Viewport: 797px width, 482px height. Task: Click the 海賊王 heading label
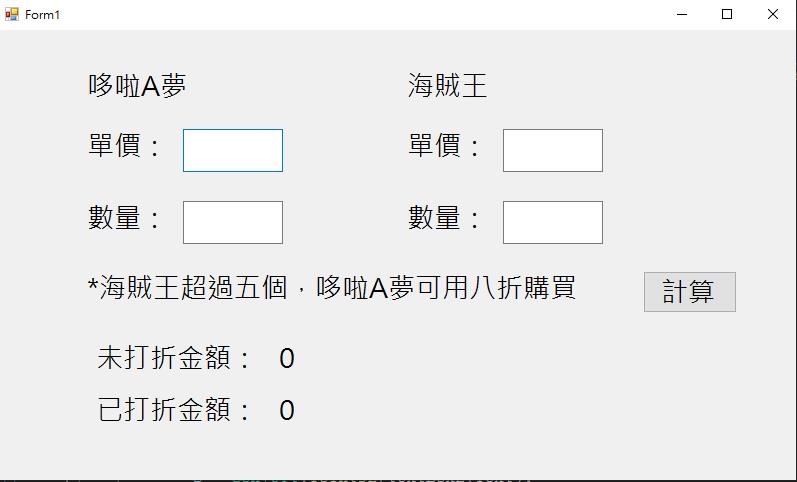pos(447,86)
